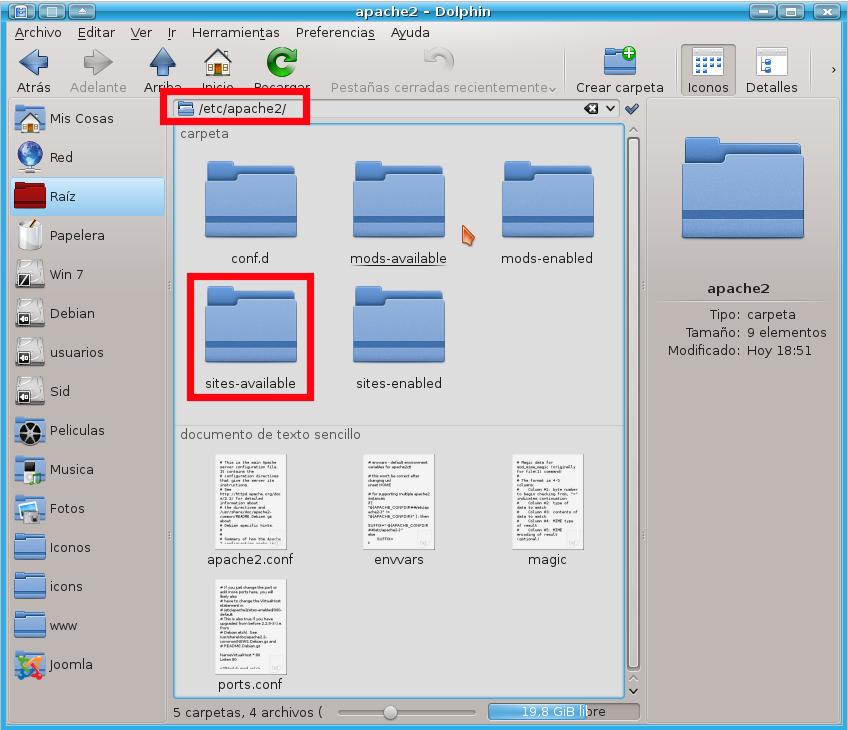
Task: Expand the toolbar overflow chevron
Action: click(833, 70)
